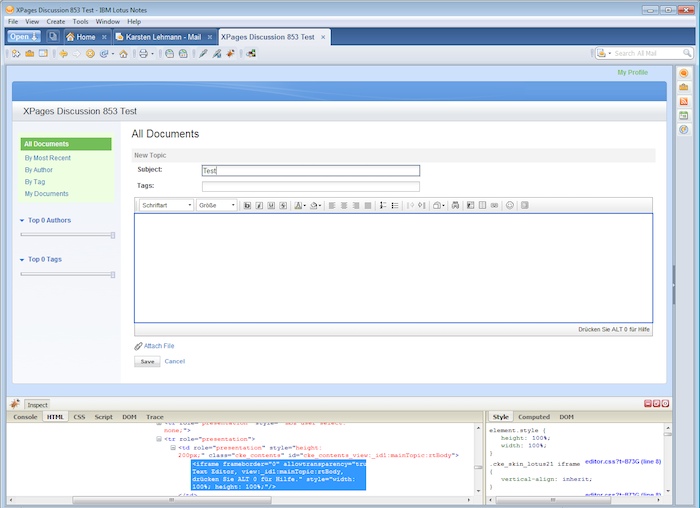Collapse the Top 0 Tags section

tap(22, 260)
